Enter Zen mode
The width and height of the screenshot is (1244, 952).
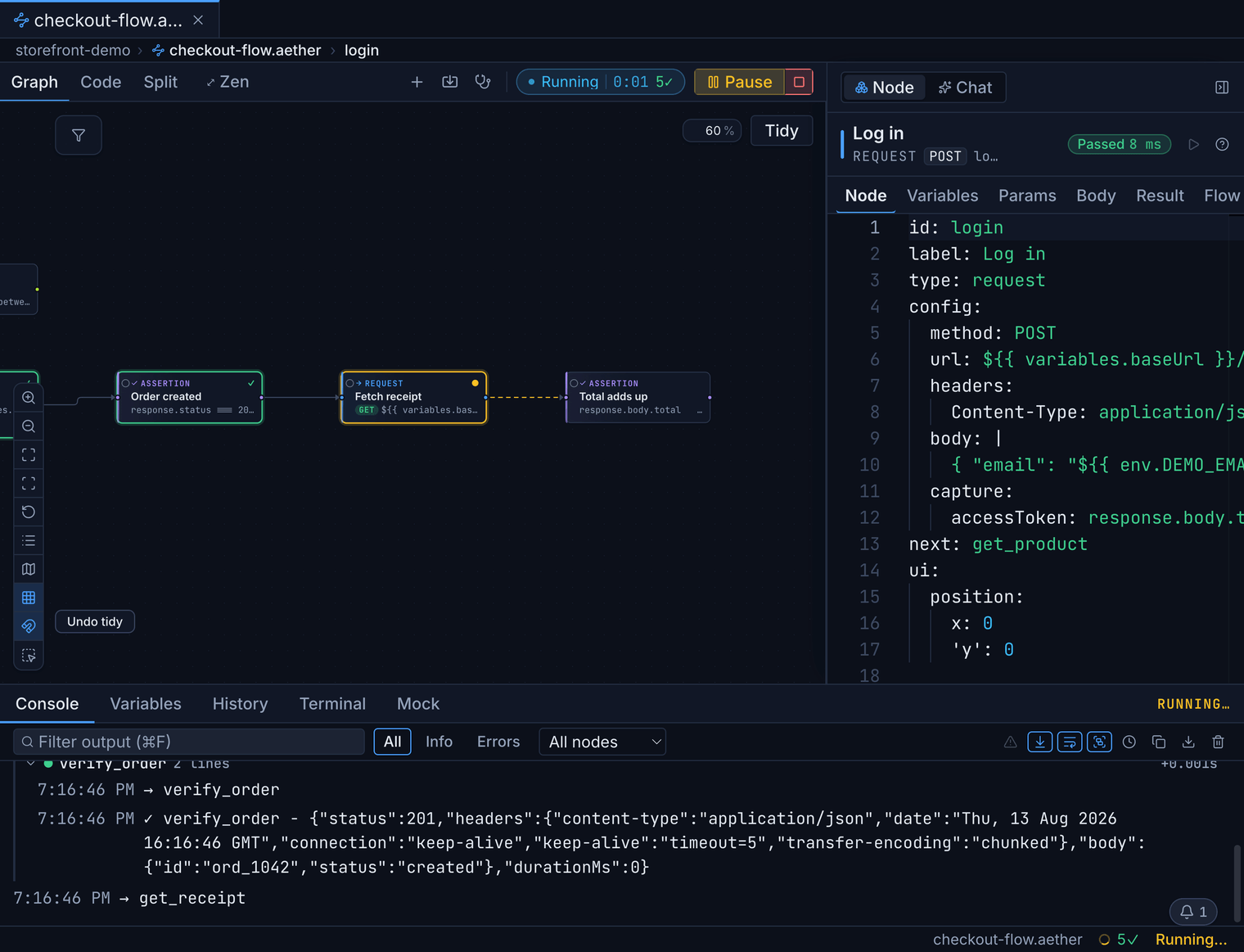pos(228,82)
